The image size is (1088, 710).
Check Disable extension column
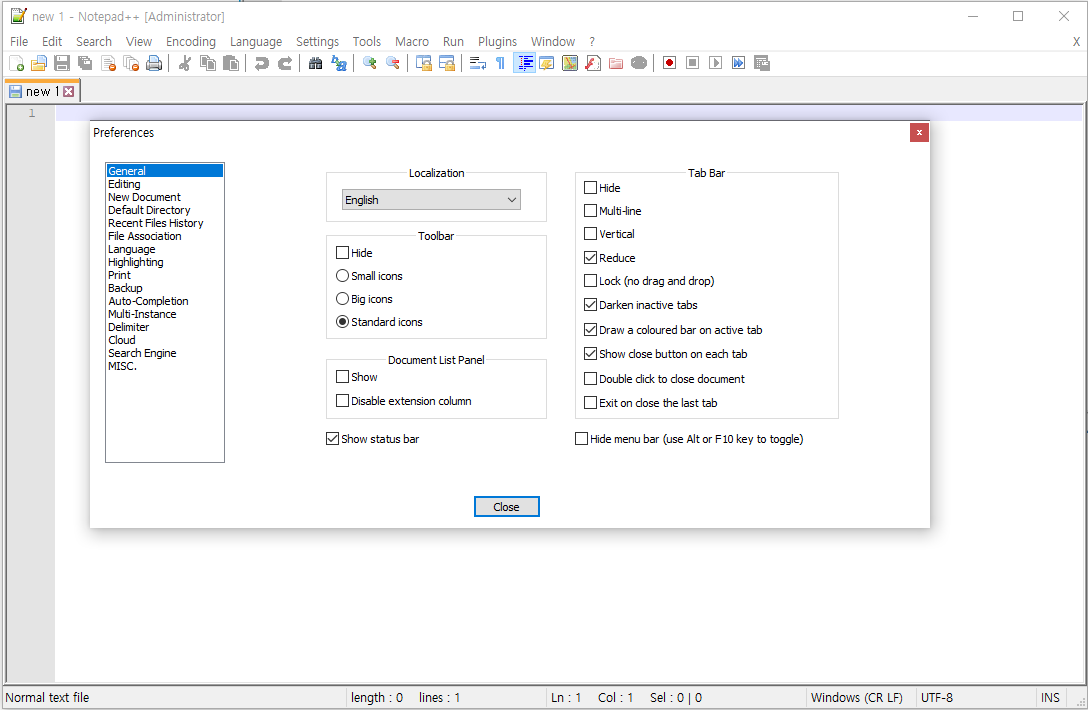[x=342, y=400]
